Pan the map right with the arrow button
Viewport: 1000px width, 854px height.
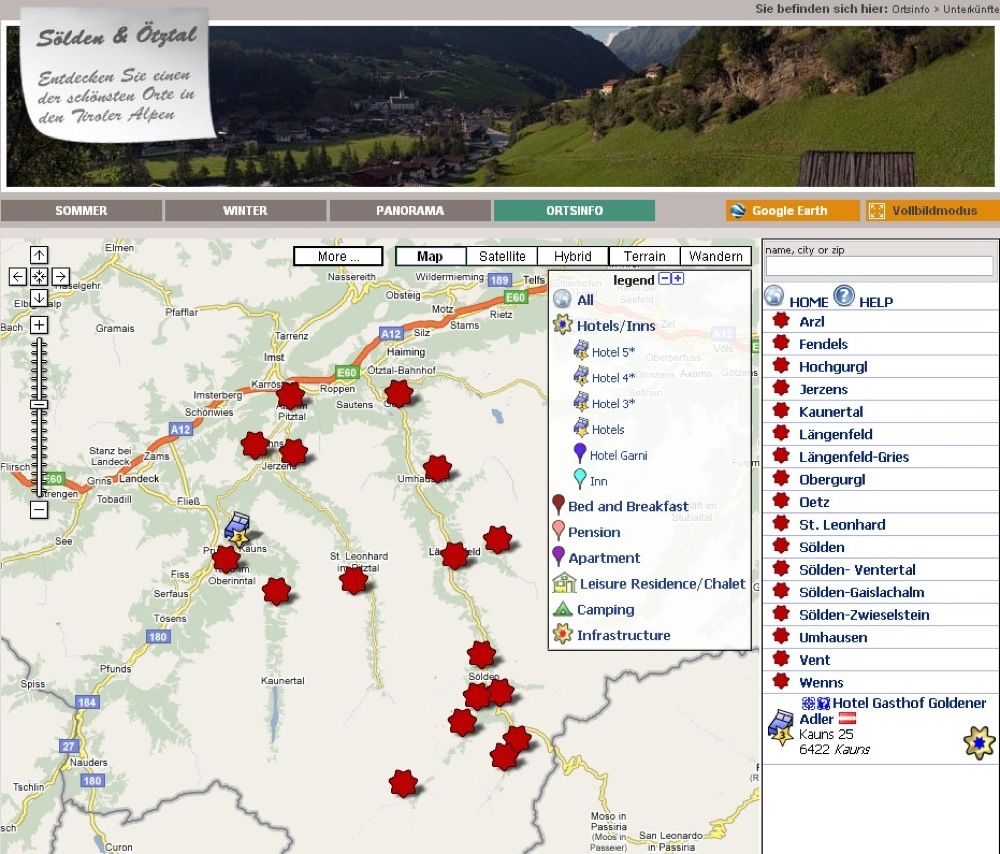point(61,276)
